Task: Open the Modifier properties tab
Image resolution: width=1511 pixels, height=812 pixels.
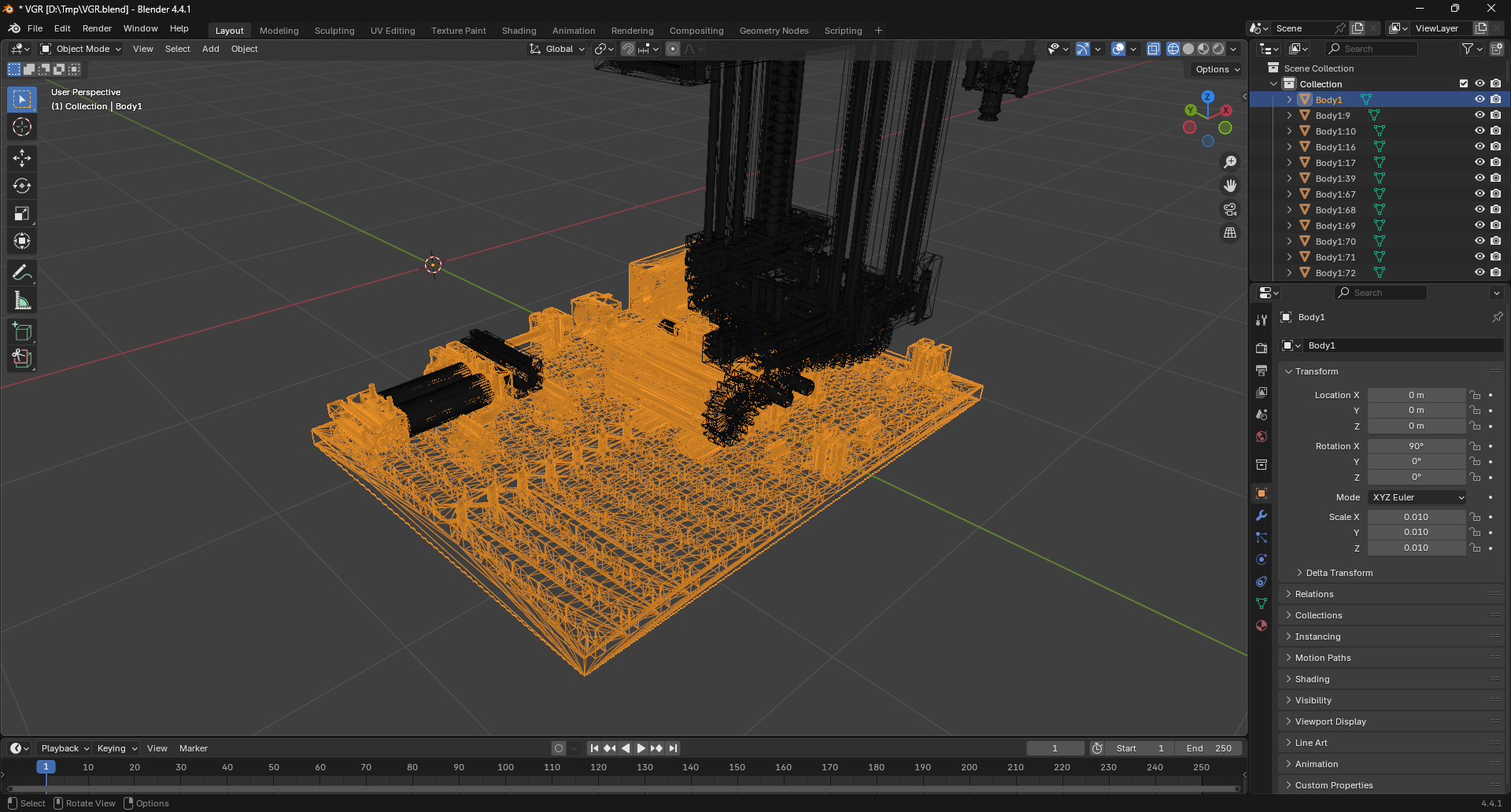Action: 1261,515
